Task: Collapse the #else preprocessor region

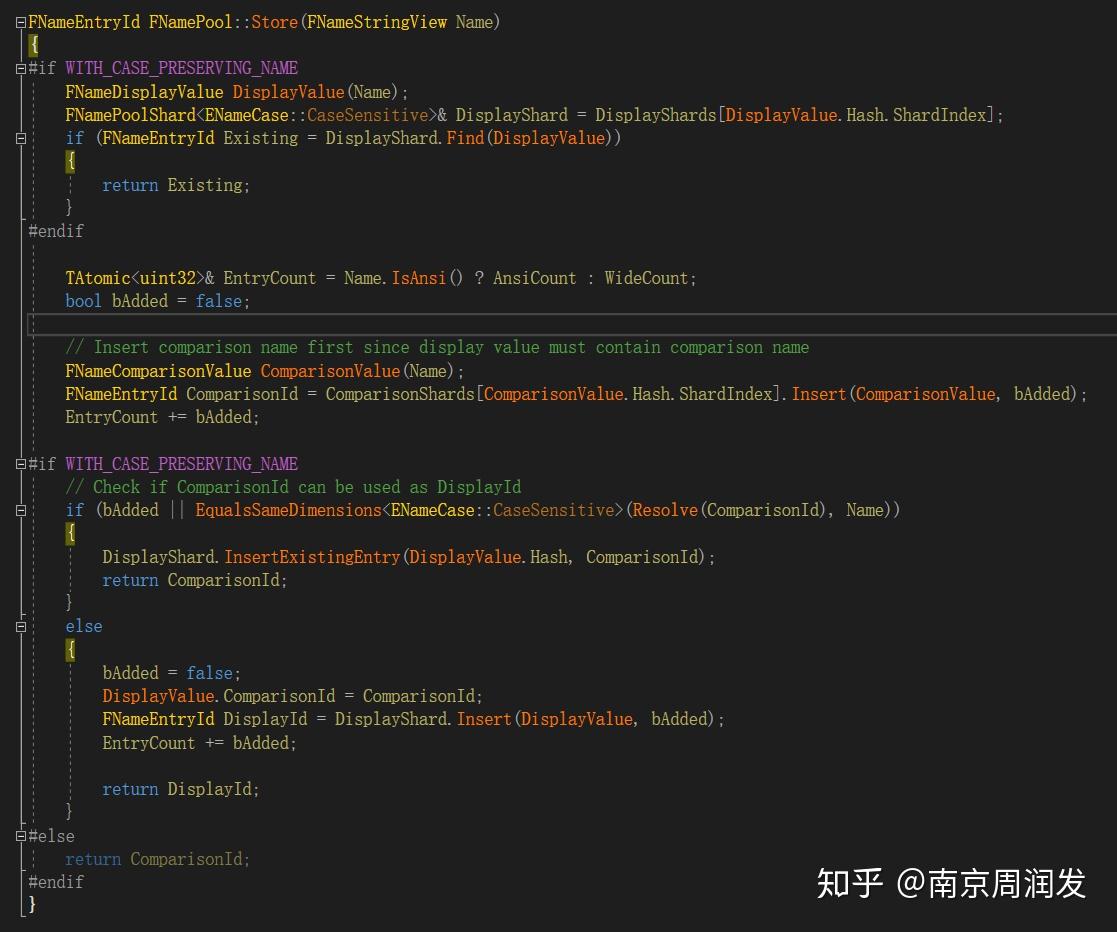Action: 20,836
